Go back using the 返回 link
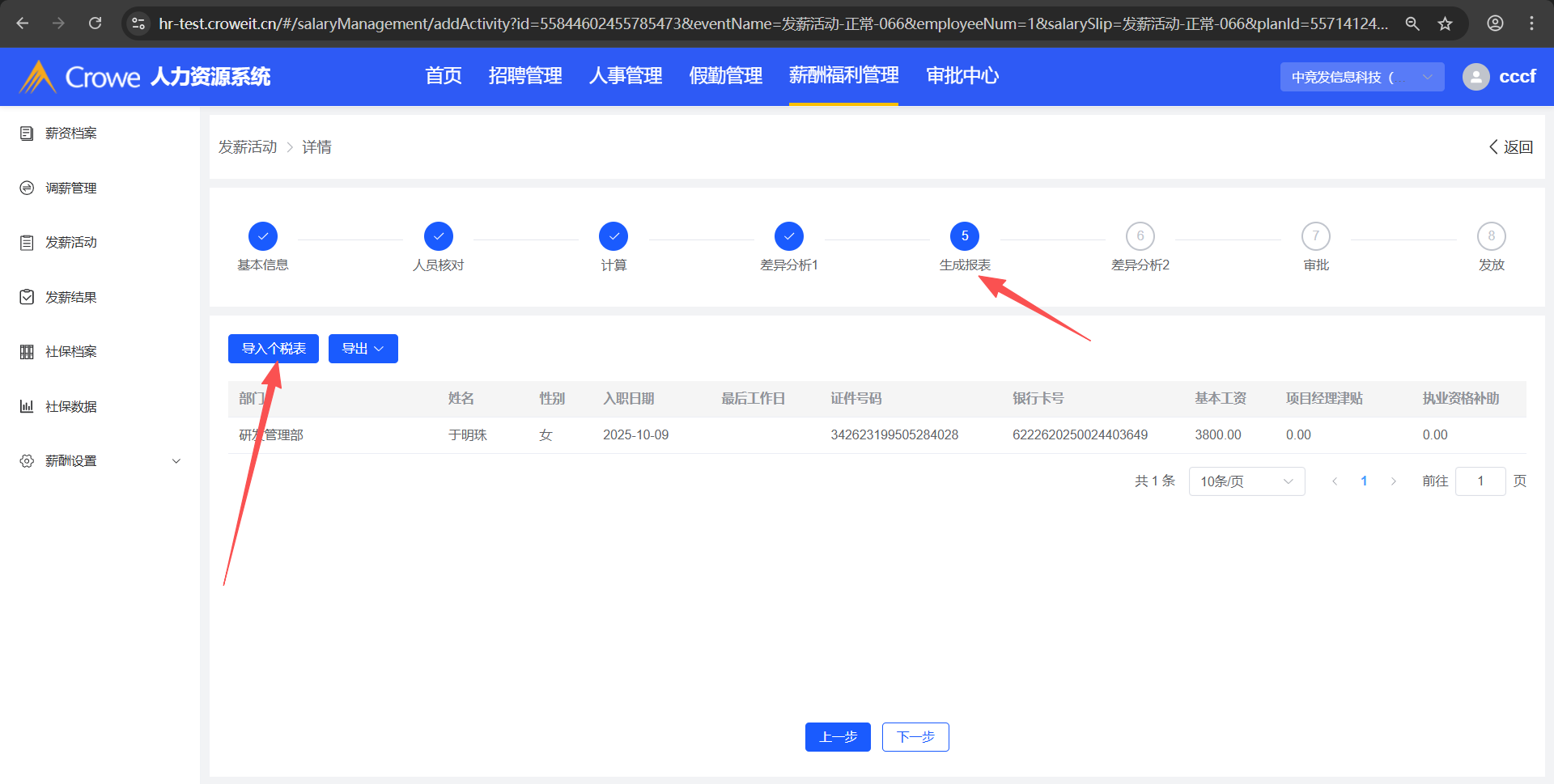Viewport: 1554px width, 784px height. pos(1510,147)
